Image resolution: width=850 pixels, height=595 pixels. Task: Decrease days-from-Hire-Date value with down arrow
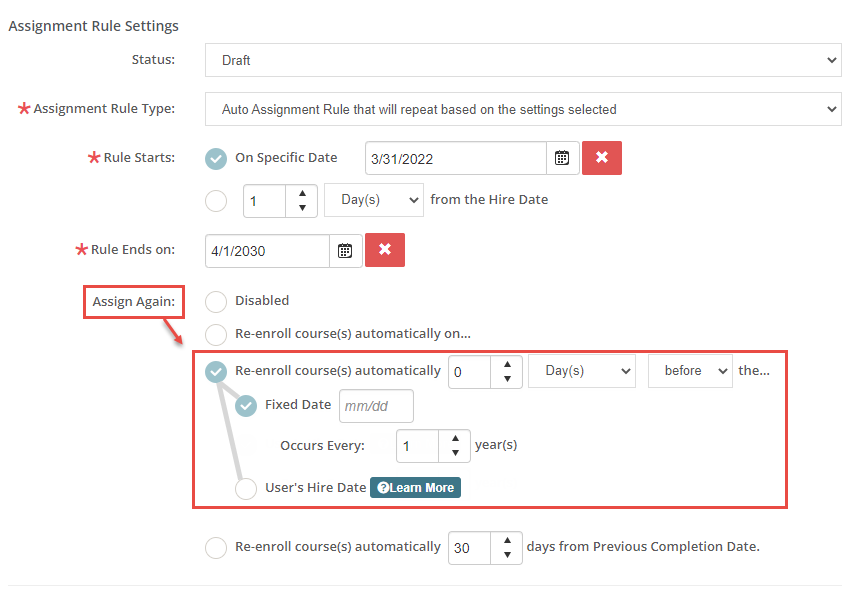pos(302,208)
